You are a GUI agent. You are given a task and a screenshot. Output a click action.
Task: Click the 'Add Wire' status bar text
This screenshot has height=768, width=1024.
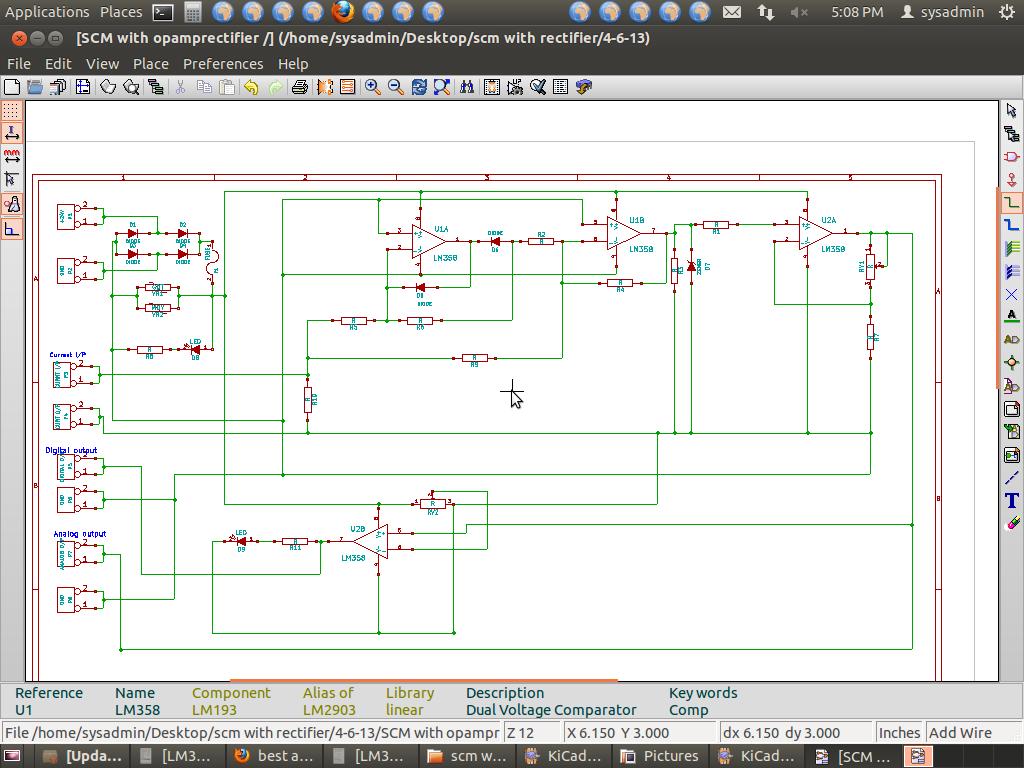pyautogui.click(x=960, y=733)
